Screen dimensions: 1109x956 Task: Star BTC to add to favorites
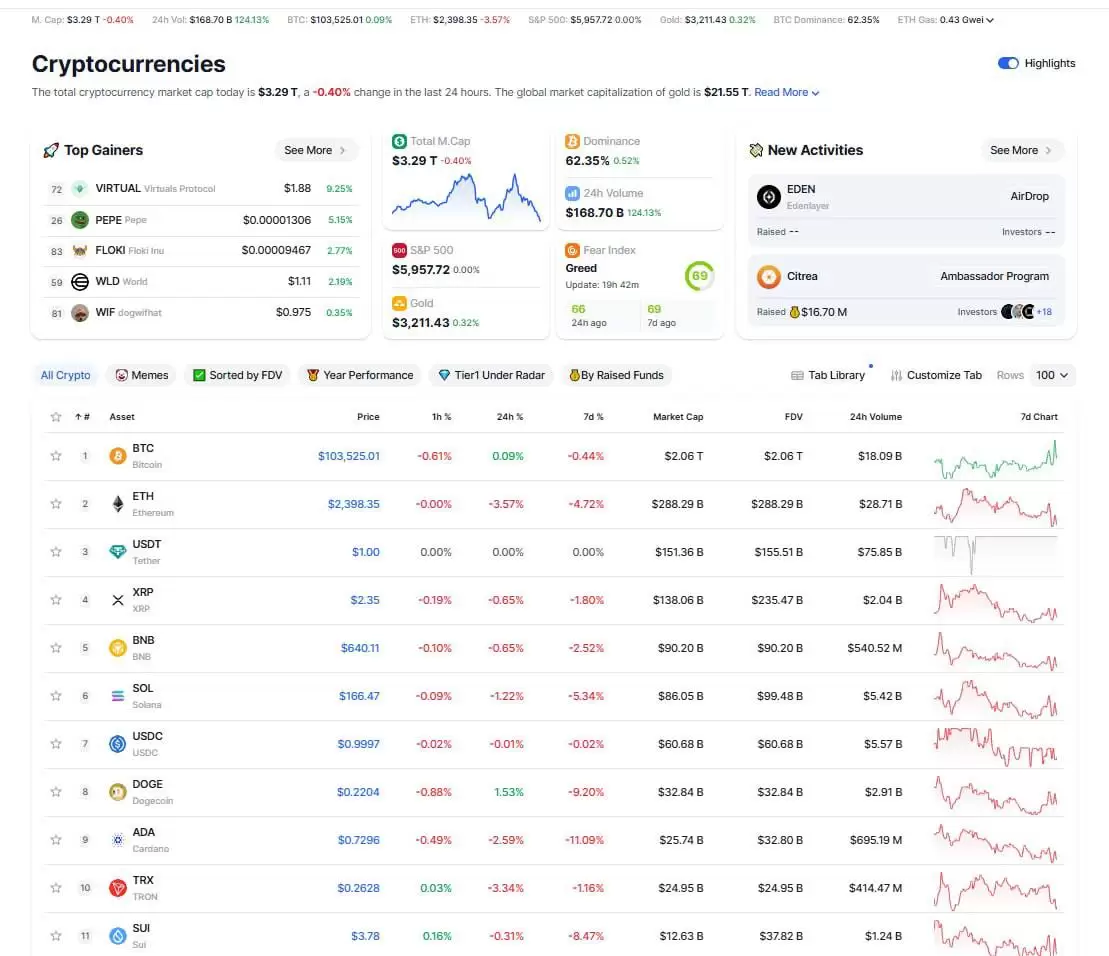[x=56, y=456]
